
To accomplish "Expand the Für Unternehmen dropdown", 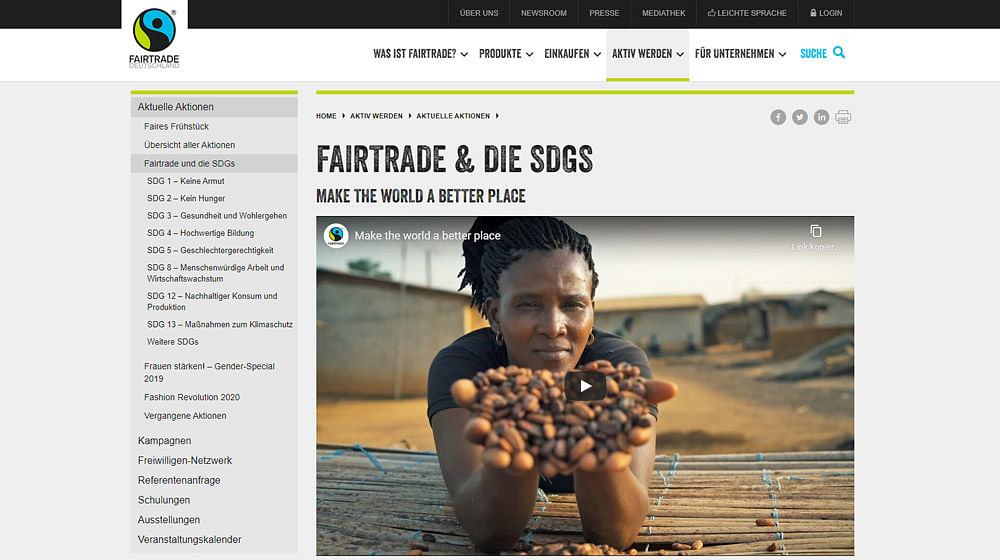I will (x=740, y=54).
